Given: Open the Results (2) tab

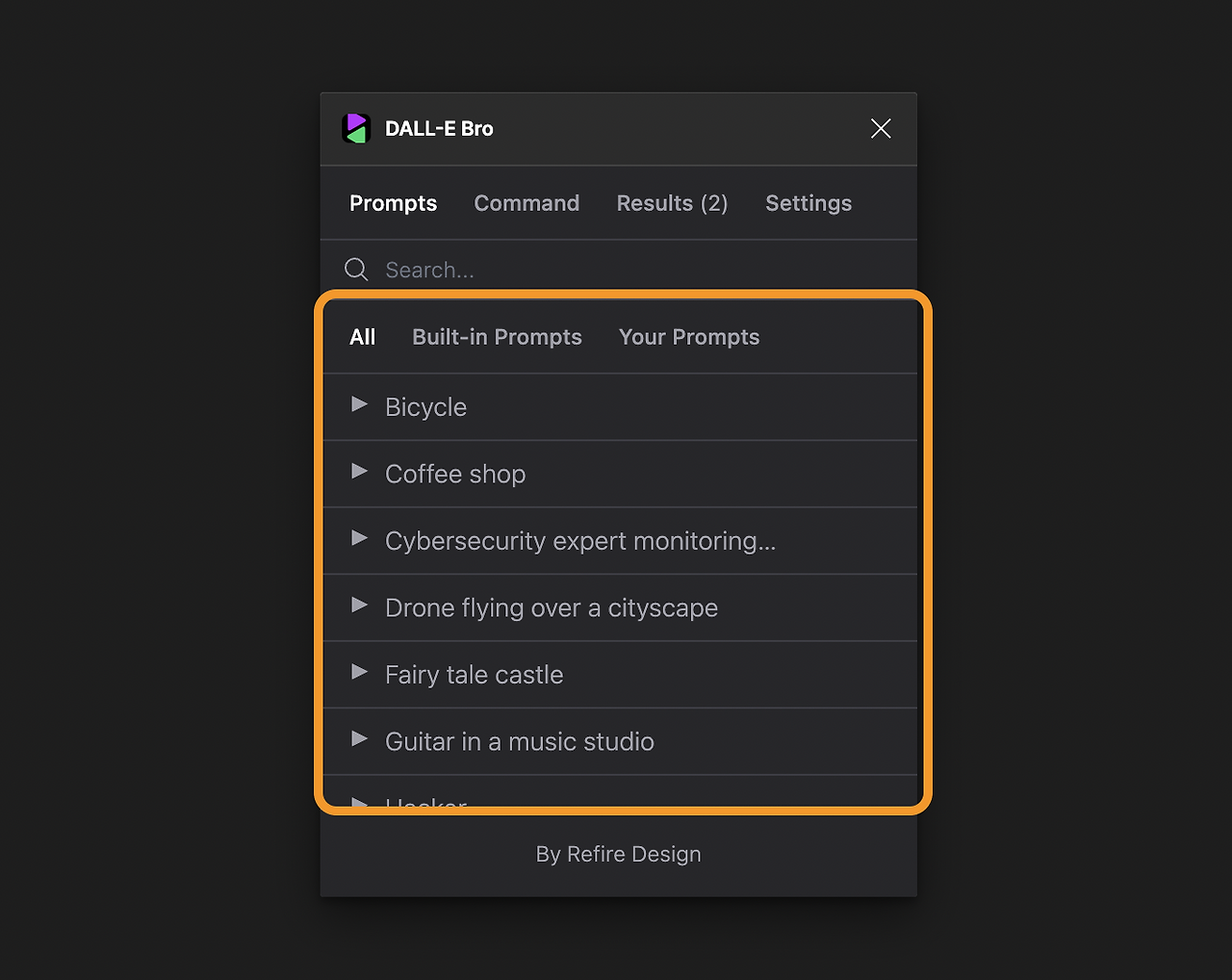Looking at the screenshot, I should [x=672, y=203].
